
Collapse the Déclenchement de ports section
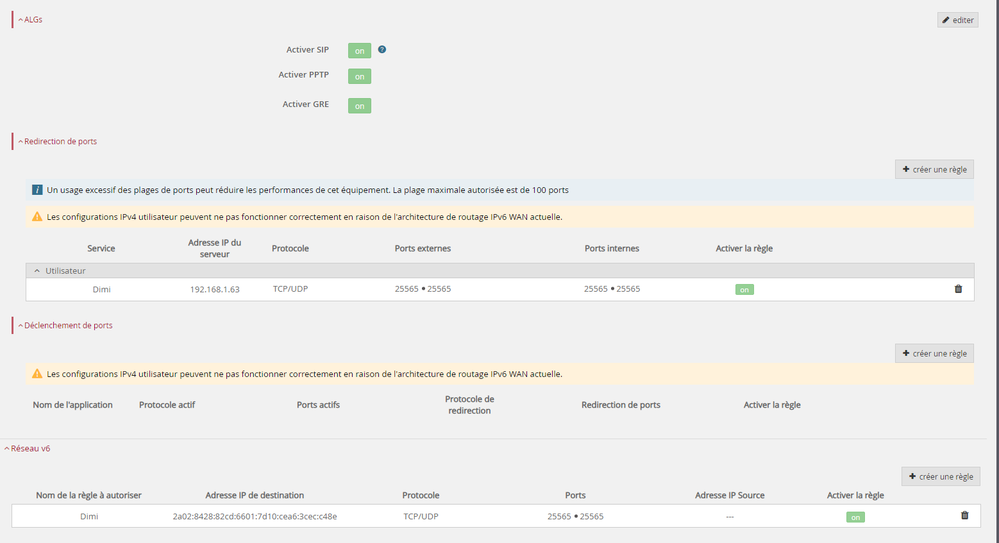tap(63, 325)
